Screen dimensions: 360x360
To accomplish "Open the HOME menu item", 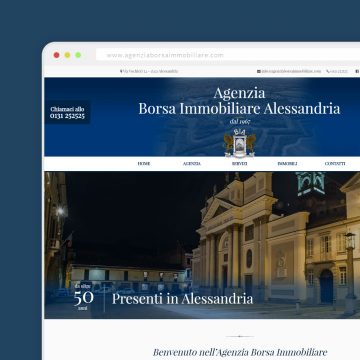I will pos(144,164).
